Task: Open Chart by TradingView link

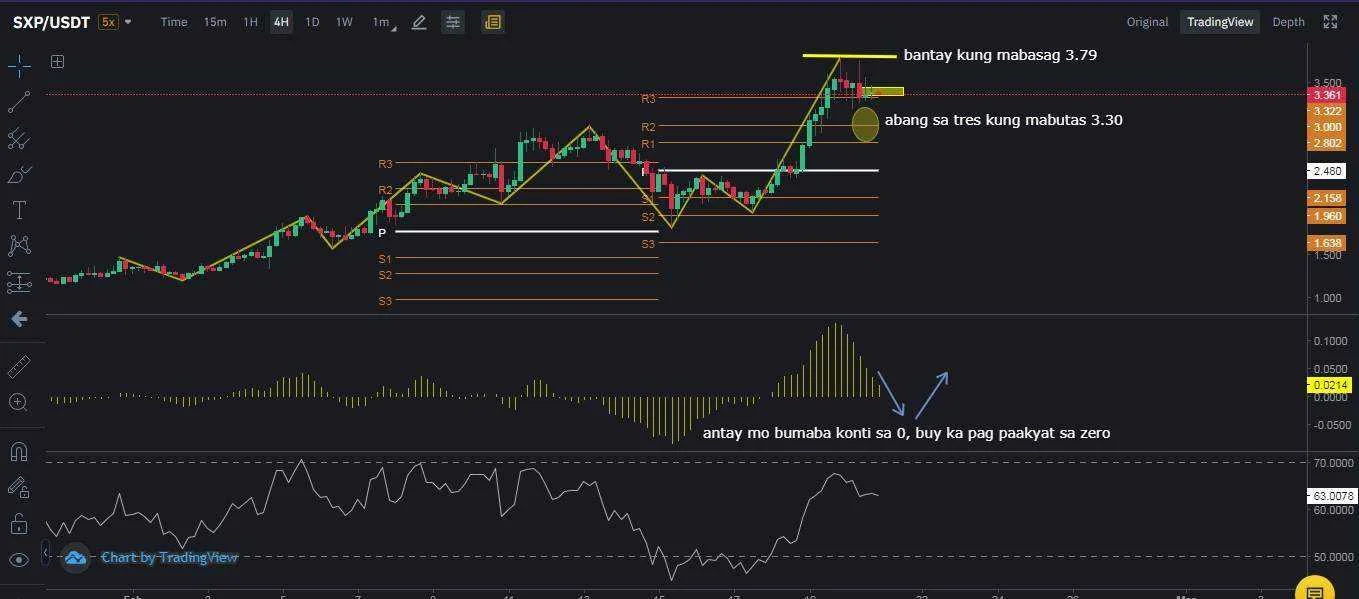Action: tap(169, 557)
